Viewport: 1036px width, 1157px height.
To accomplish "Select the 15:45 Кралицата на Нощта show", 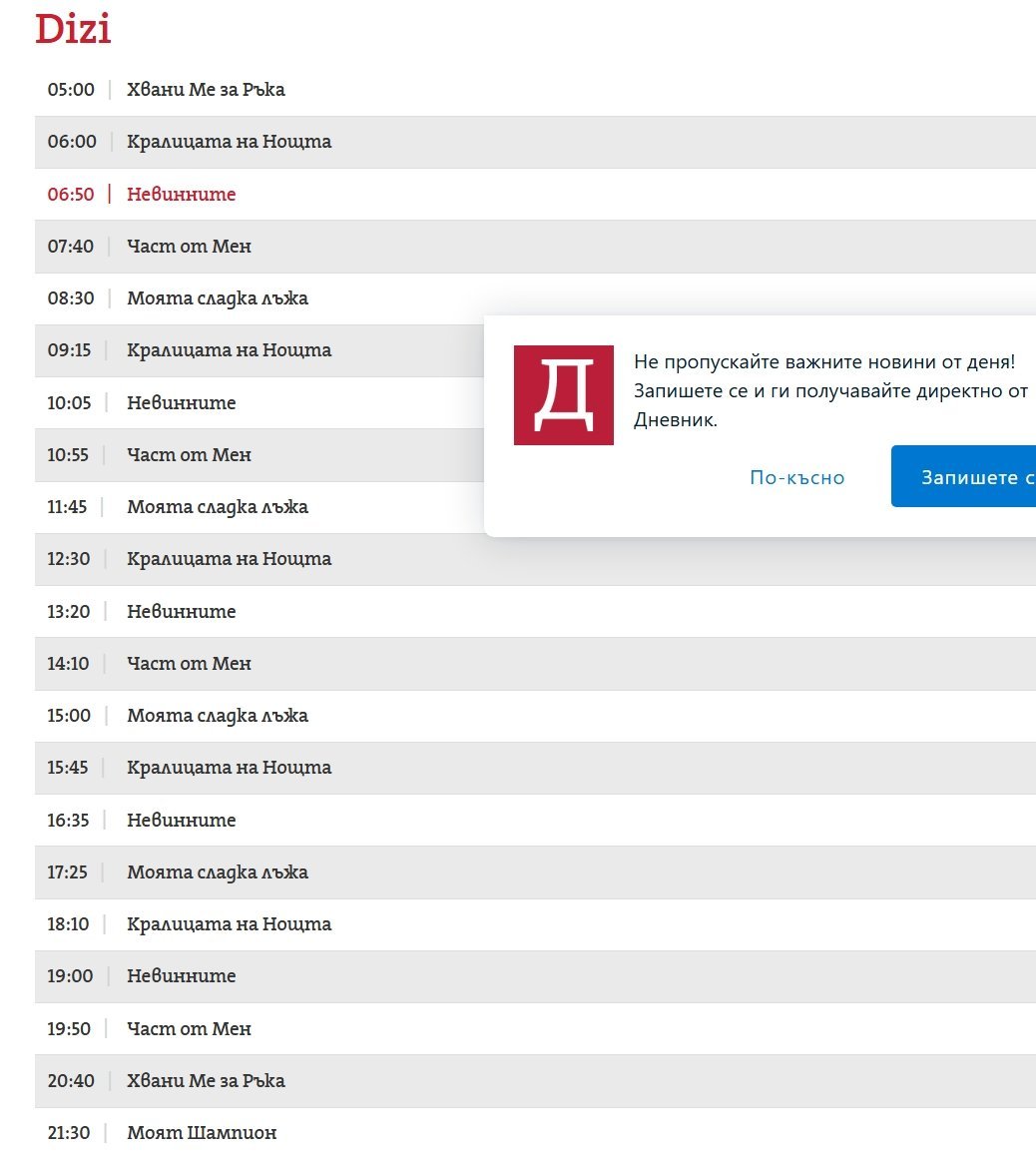I will coord(229,768).
